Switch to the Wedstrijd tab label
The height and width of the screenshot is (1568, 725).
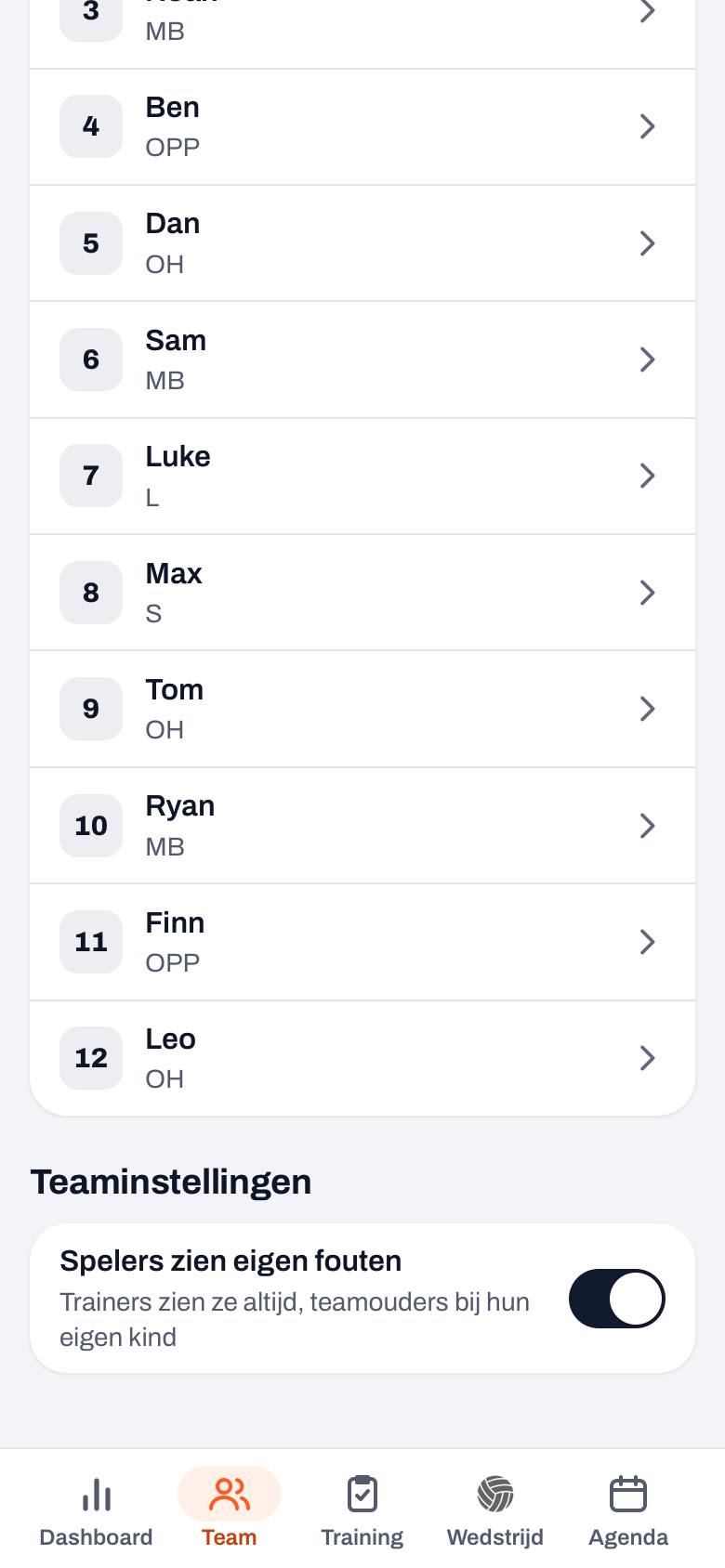tap(495, 1537)
